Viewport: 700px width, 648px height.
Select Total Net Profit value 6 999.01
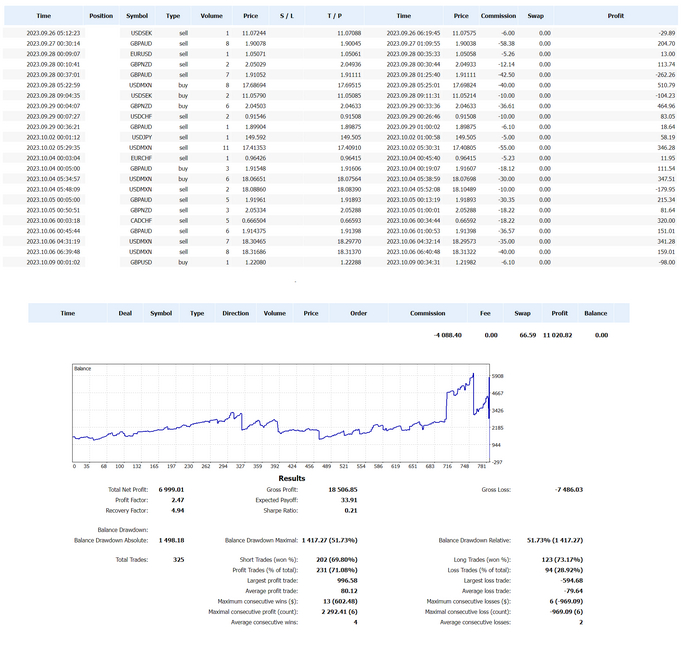point(171,490)
